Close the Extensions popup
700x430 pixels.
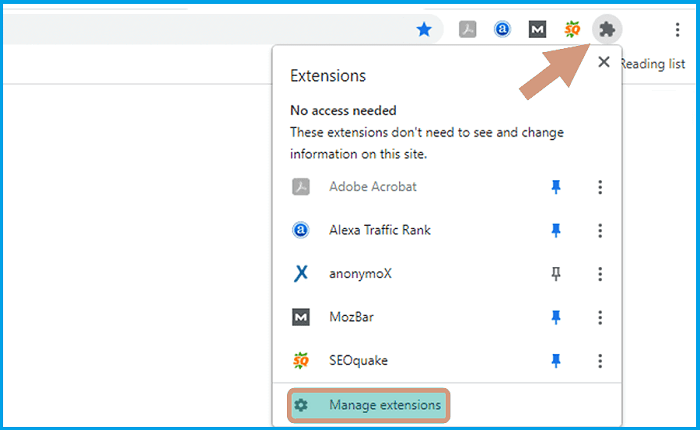604,62
